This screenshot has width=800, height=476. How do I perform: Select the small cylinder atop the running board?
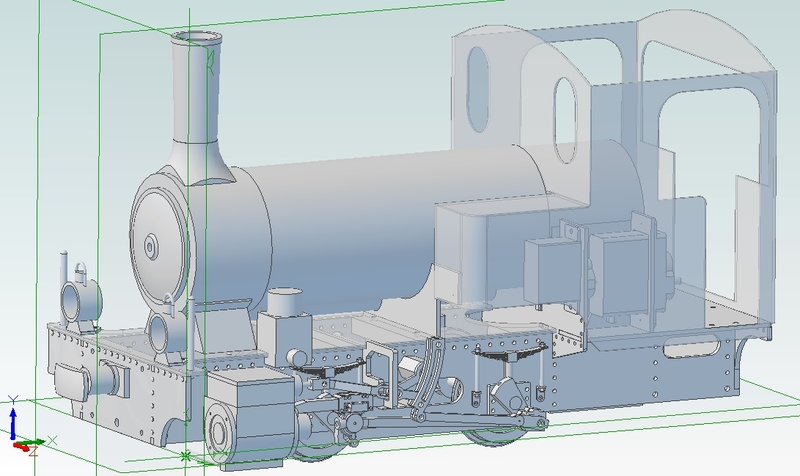(x=286, y=302)
